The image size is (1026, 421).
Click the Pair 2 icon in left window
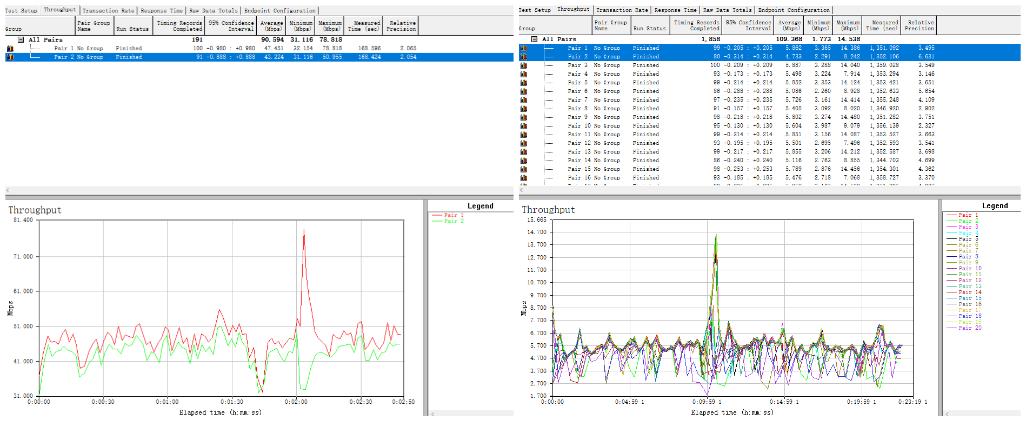click(10, 57)
